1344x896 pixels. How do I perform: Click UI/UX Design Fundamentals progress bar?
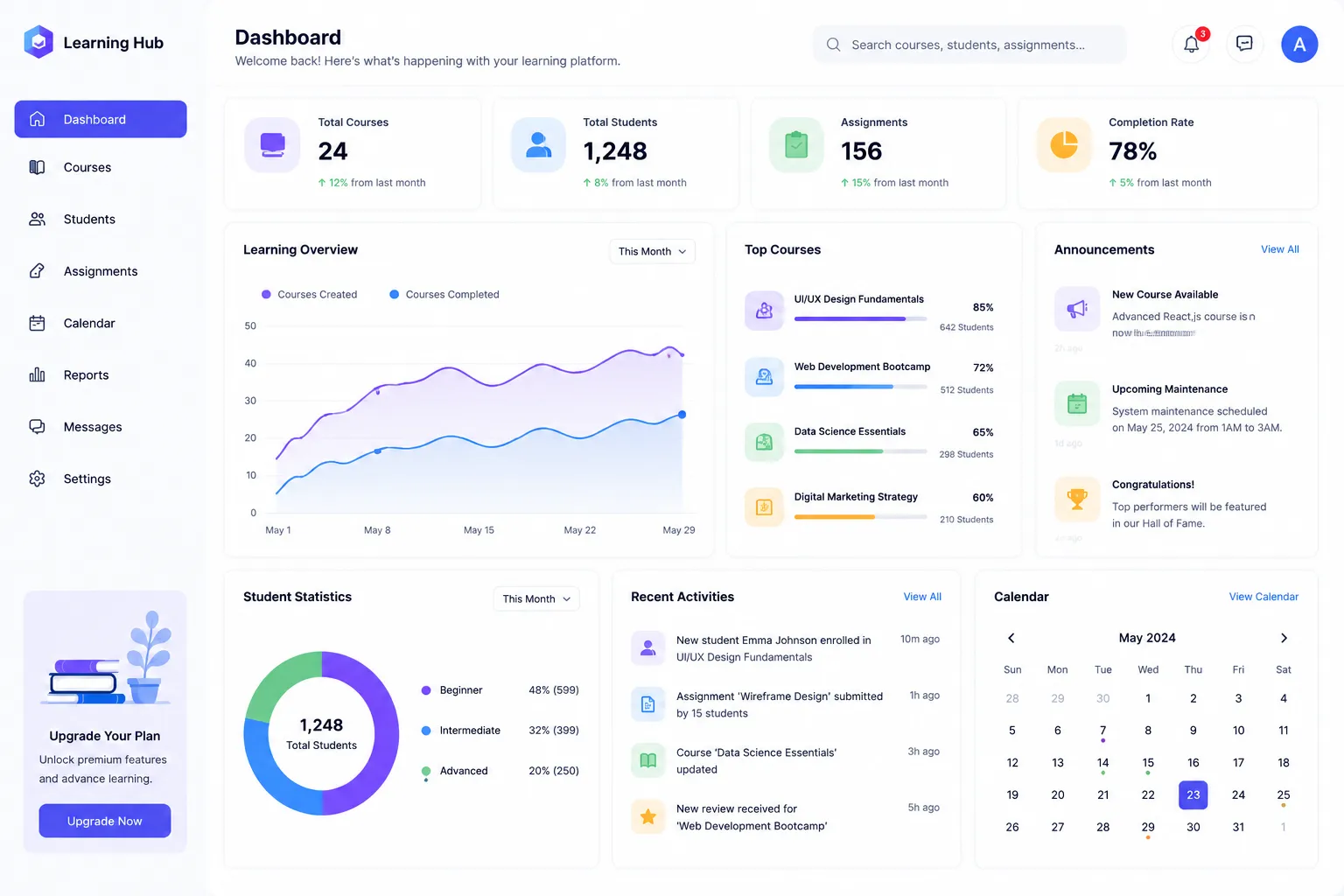pyautogui.click(x=860, y=318)
